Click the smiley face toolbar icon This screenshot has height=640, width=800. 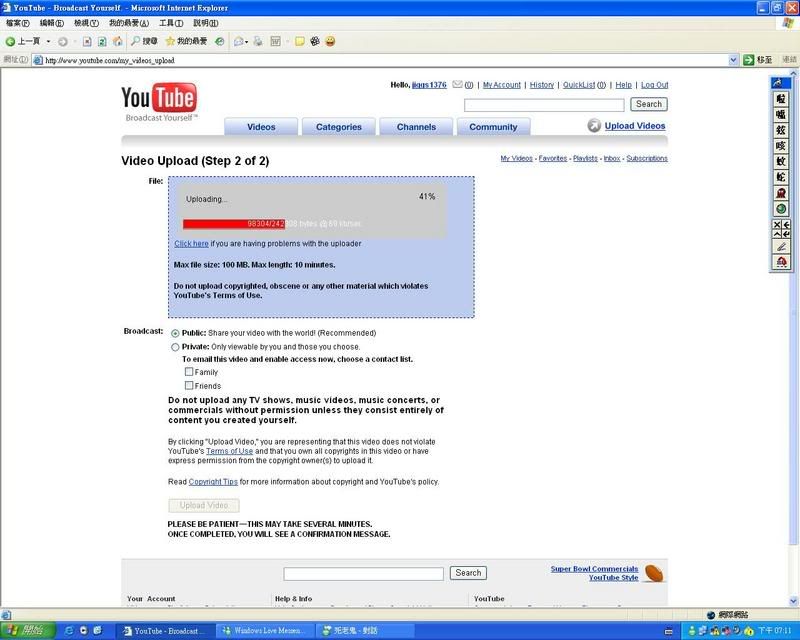[x=330, y=41]
